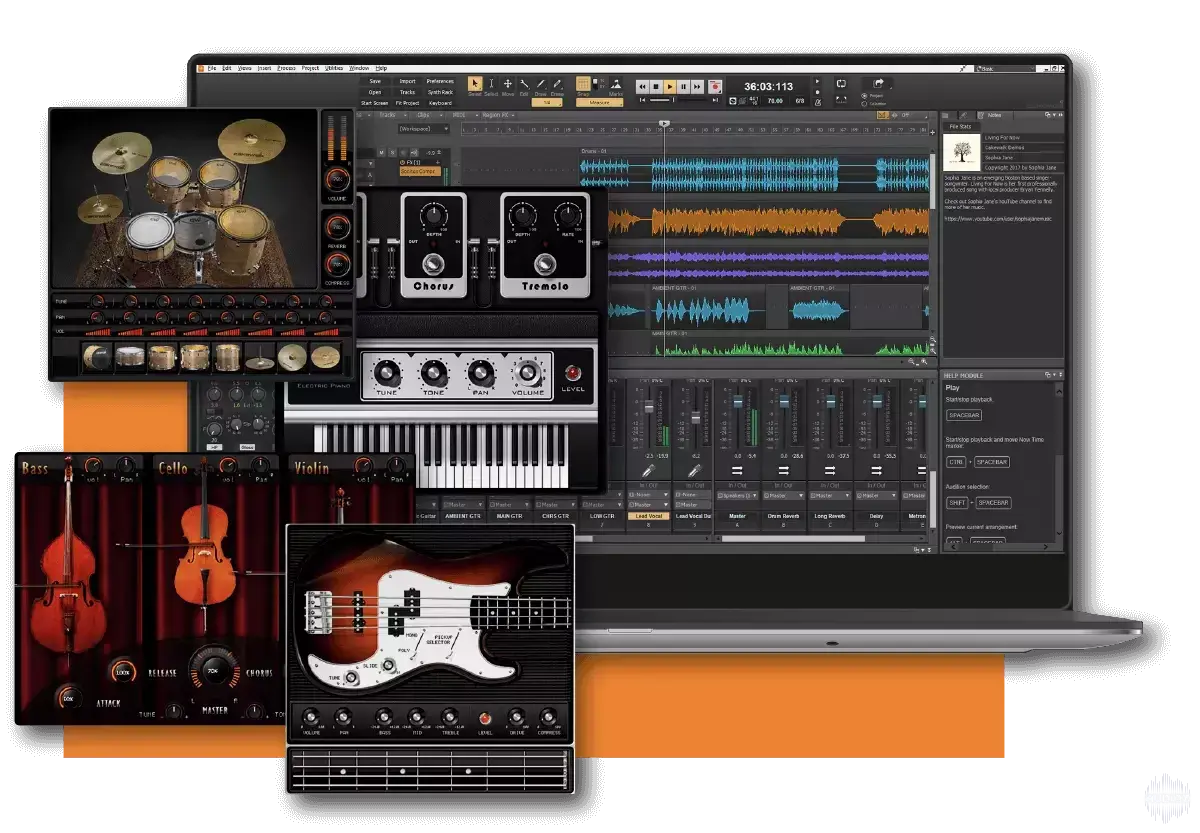Open the Export share icon
1200x833 pixels.
[x=879, y=83]
